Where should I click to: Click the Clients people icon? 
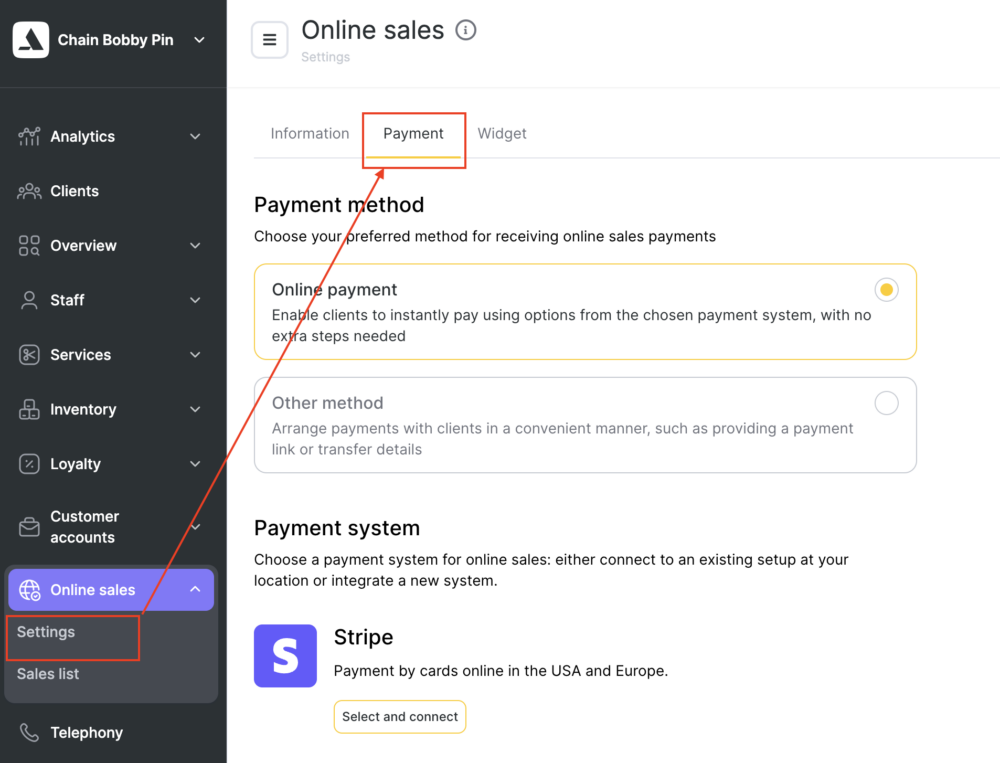29,191
